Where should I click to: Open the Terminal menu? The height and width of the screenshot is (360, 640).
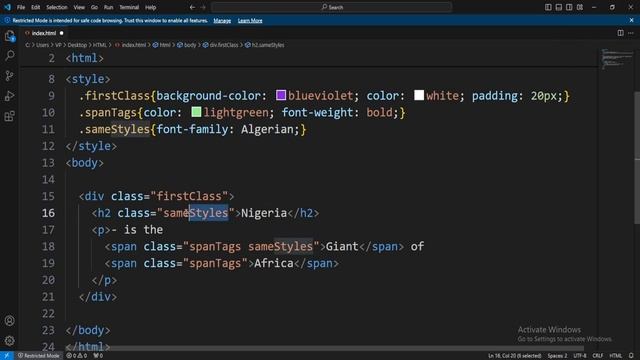(129, 7)
